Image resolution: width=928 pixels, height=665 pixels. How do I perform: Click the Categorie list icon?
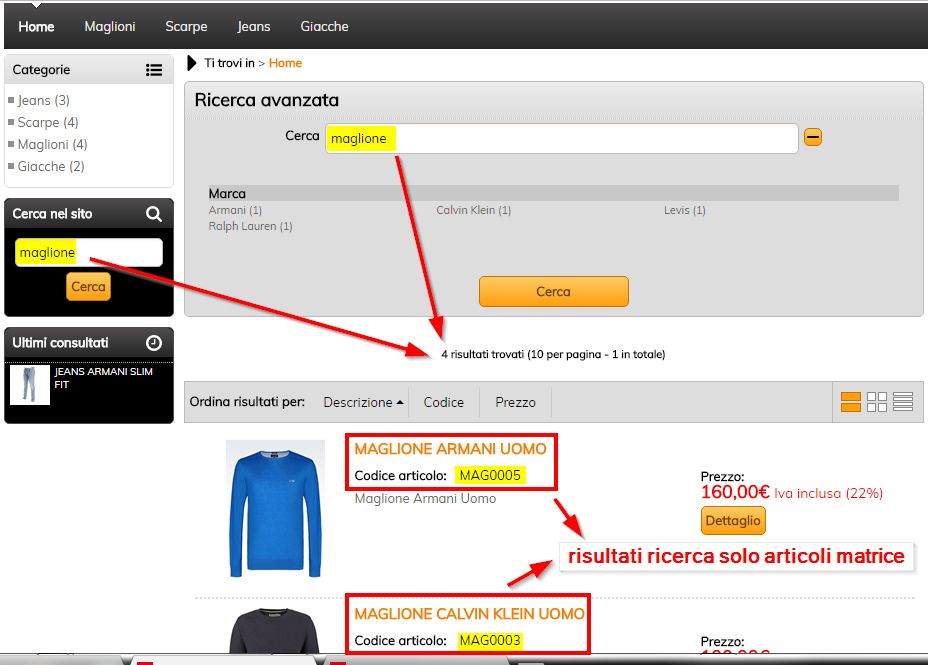pyautogui.click(x=154, y=70)
